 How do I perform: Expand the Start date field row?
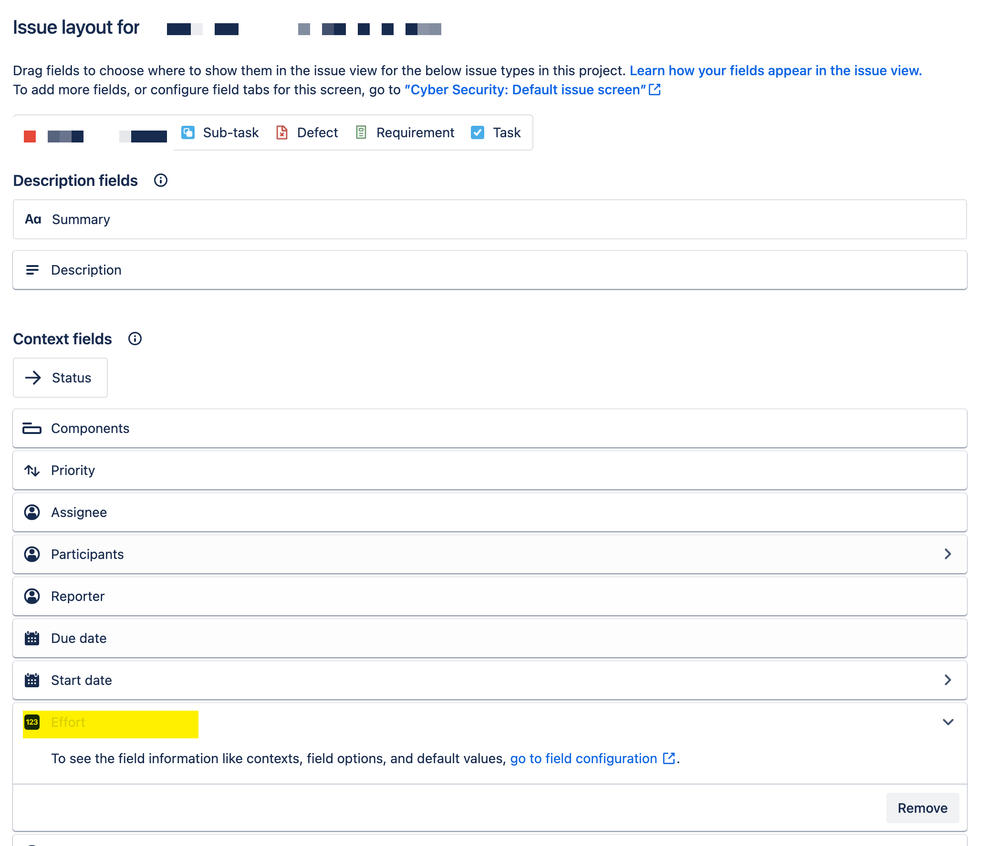click(948, 680)
